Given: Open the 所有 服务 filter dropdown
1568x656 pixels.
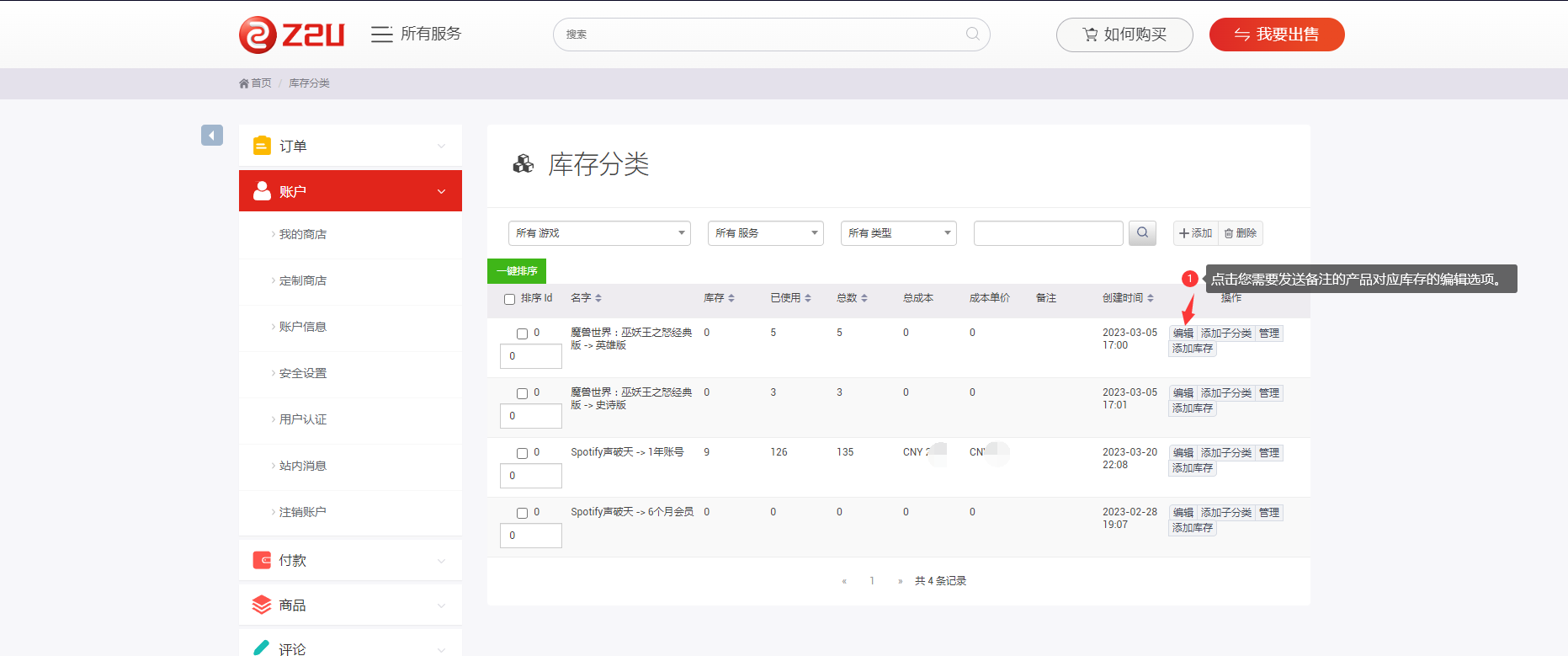Looking at the screenshot, I should (x=765, y=233).
